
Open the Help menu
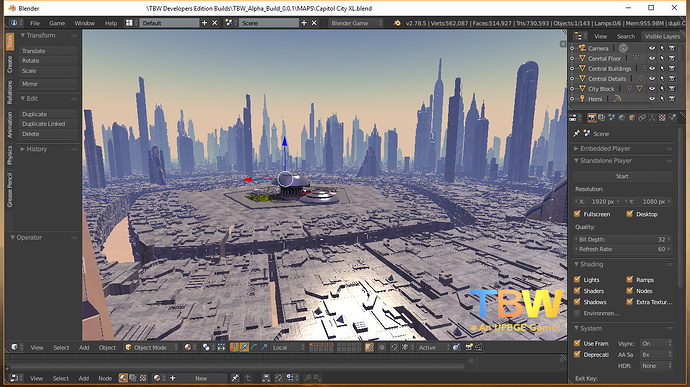coord(110,23)
